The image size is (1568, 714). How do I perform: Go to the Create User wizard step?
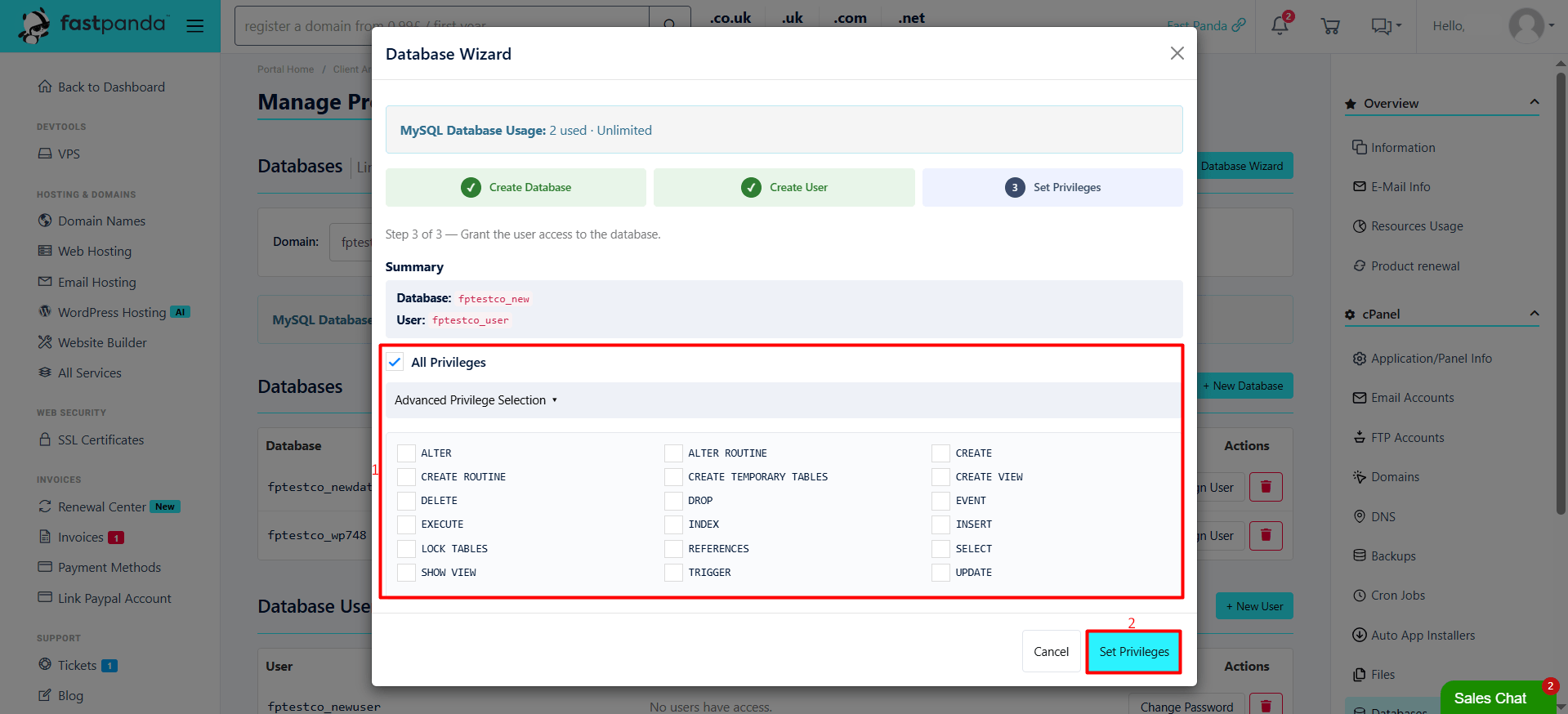point(784,187)
